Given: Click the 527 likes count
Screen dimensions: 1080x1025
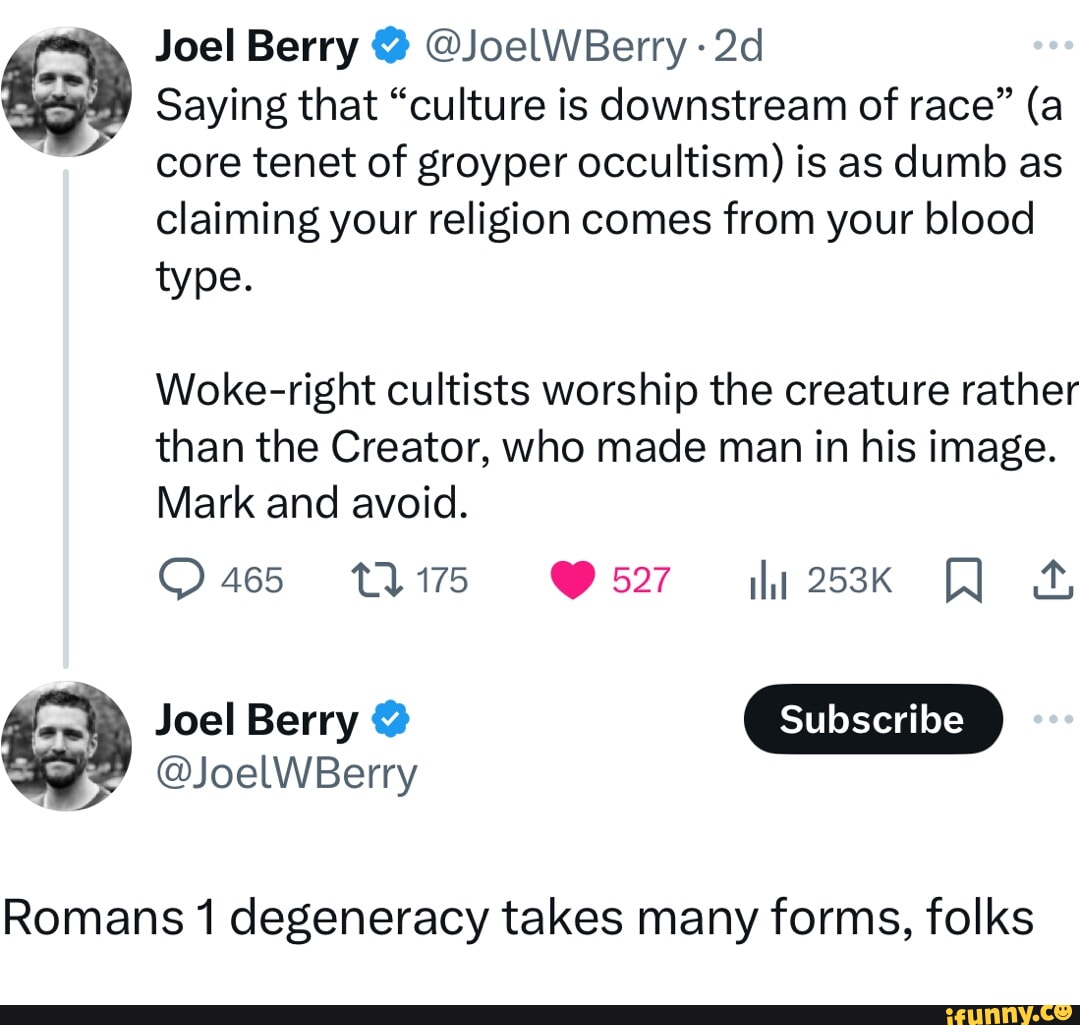Looking at the screenshot, I should (x=640, y=580).
